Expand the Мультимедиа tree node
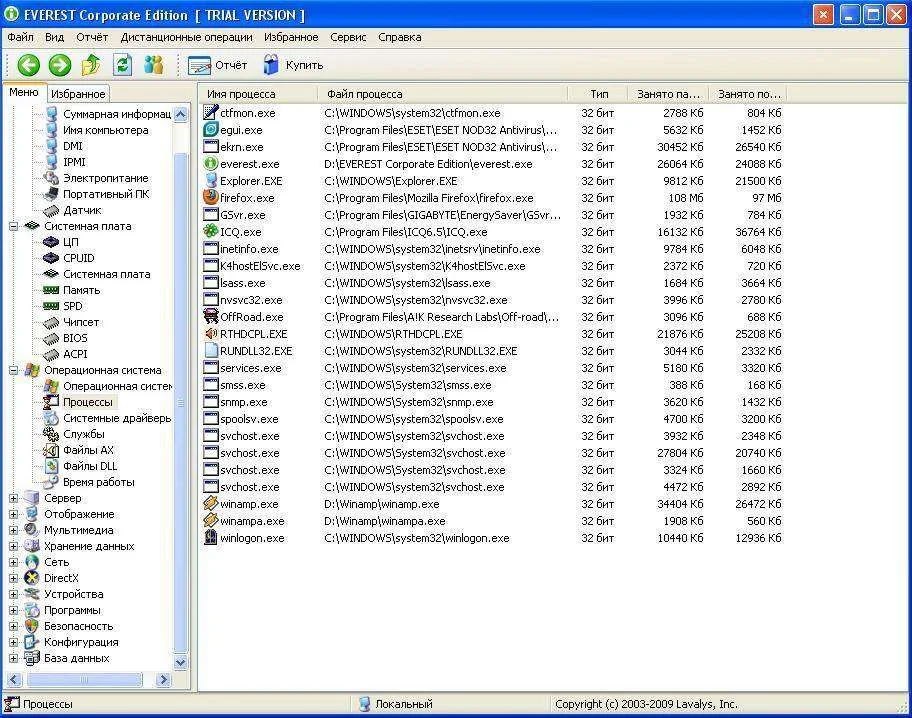Screen dimensions: 912x718 (x=13, y=530)
